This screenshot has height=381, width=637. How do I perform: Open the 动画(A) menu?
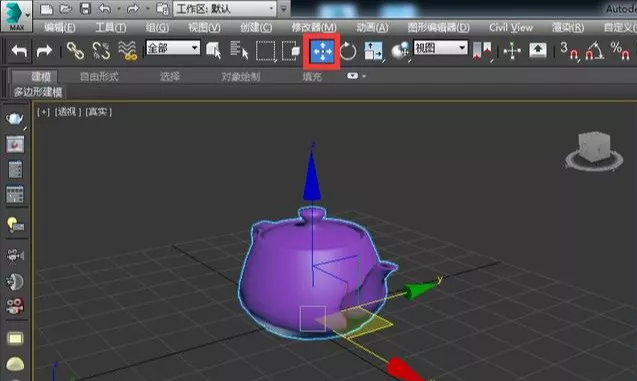point(372,28)
